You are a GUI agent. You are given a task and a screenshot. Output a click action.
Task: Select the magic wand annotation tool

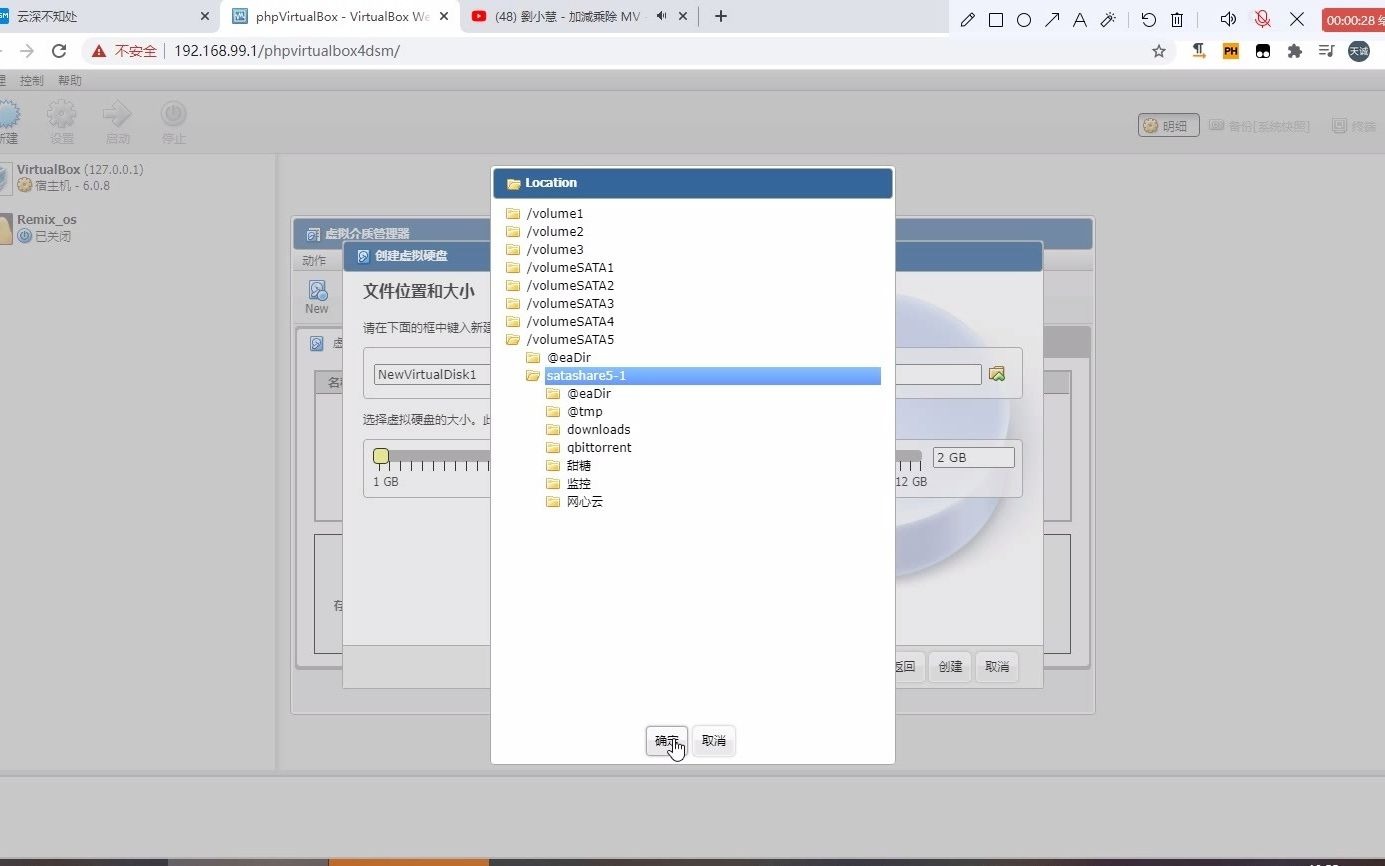coord(1108,20)
